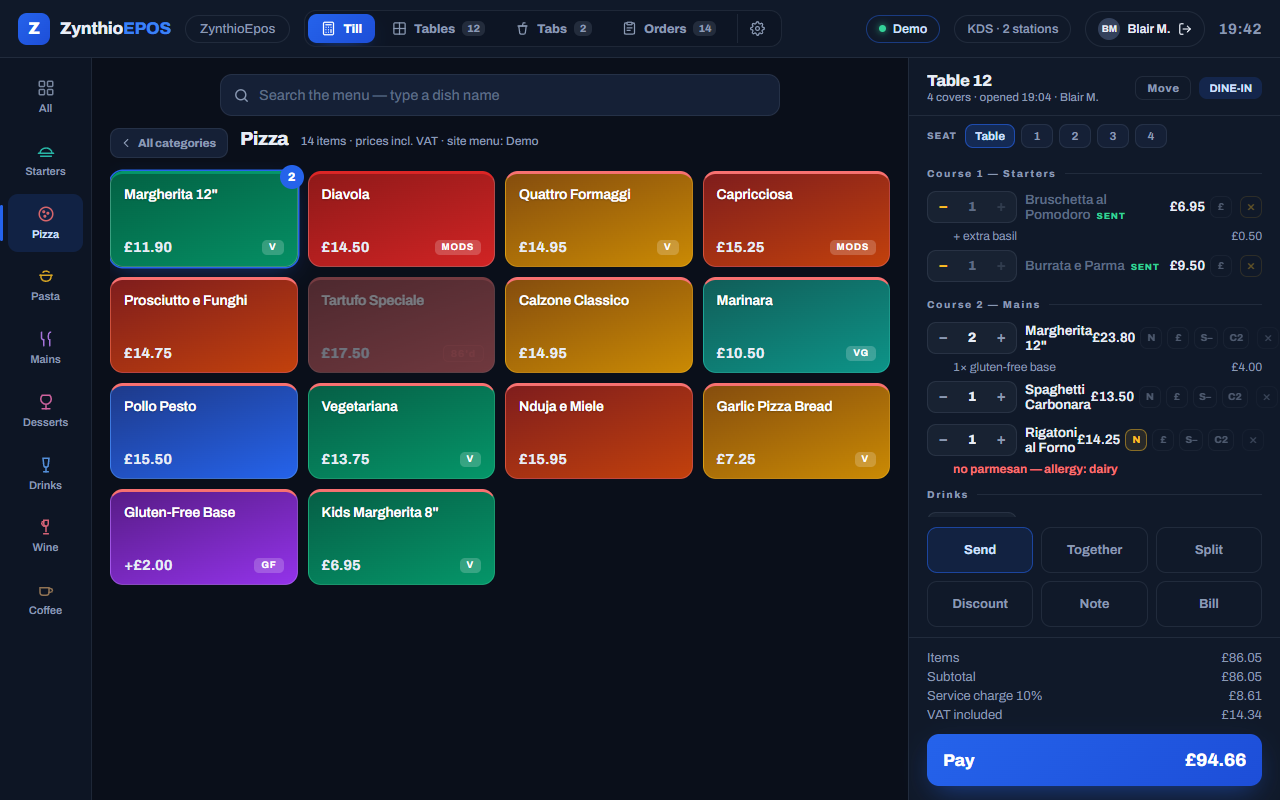Viewport: 1280px width, 800px height.
Task: Select the Drinks category icon
Action: coord(45,474)
